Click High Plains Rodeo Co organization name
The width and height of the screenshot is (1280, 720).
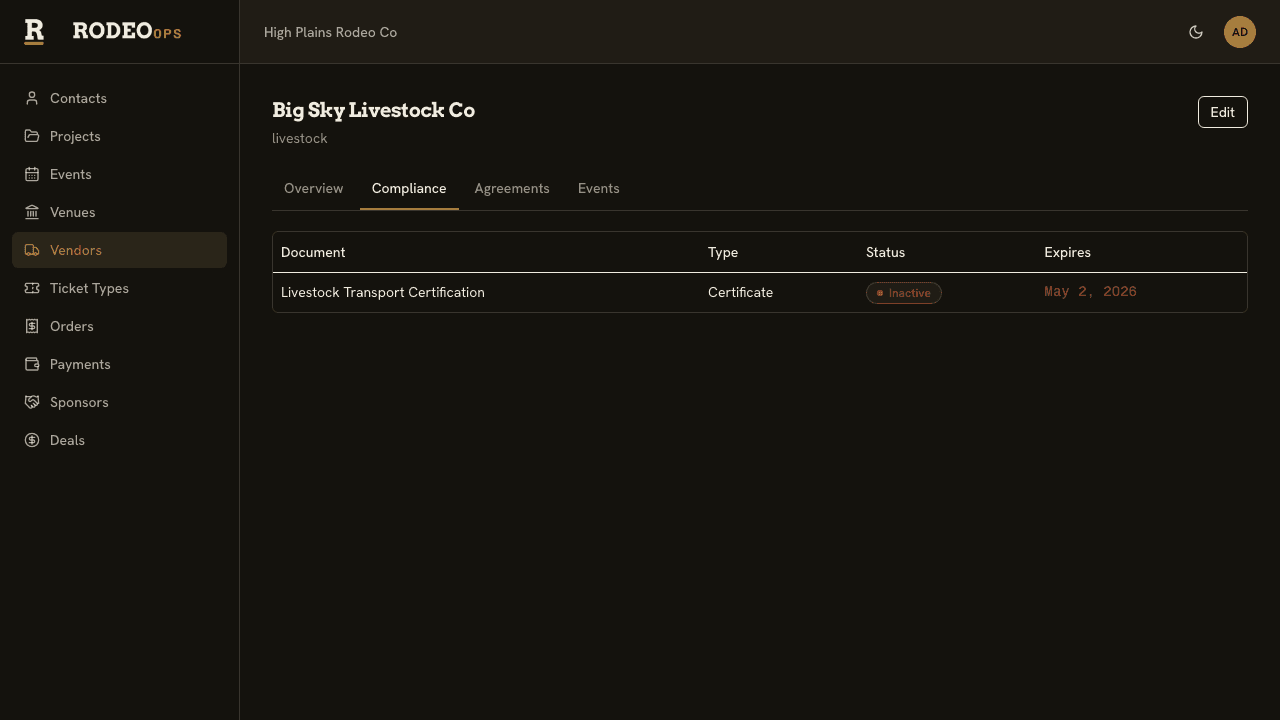(x=330, y=32)
